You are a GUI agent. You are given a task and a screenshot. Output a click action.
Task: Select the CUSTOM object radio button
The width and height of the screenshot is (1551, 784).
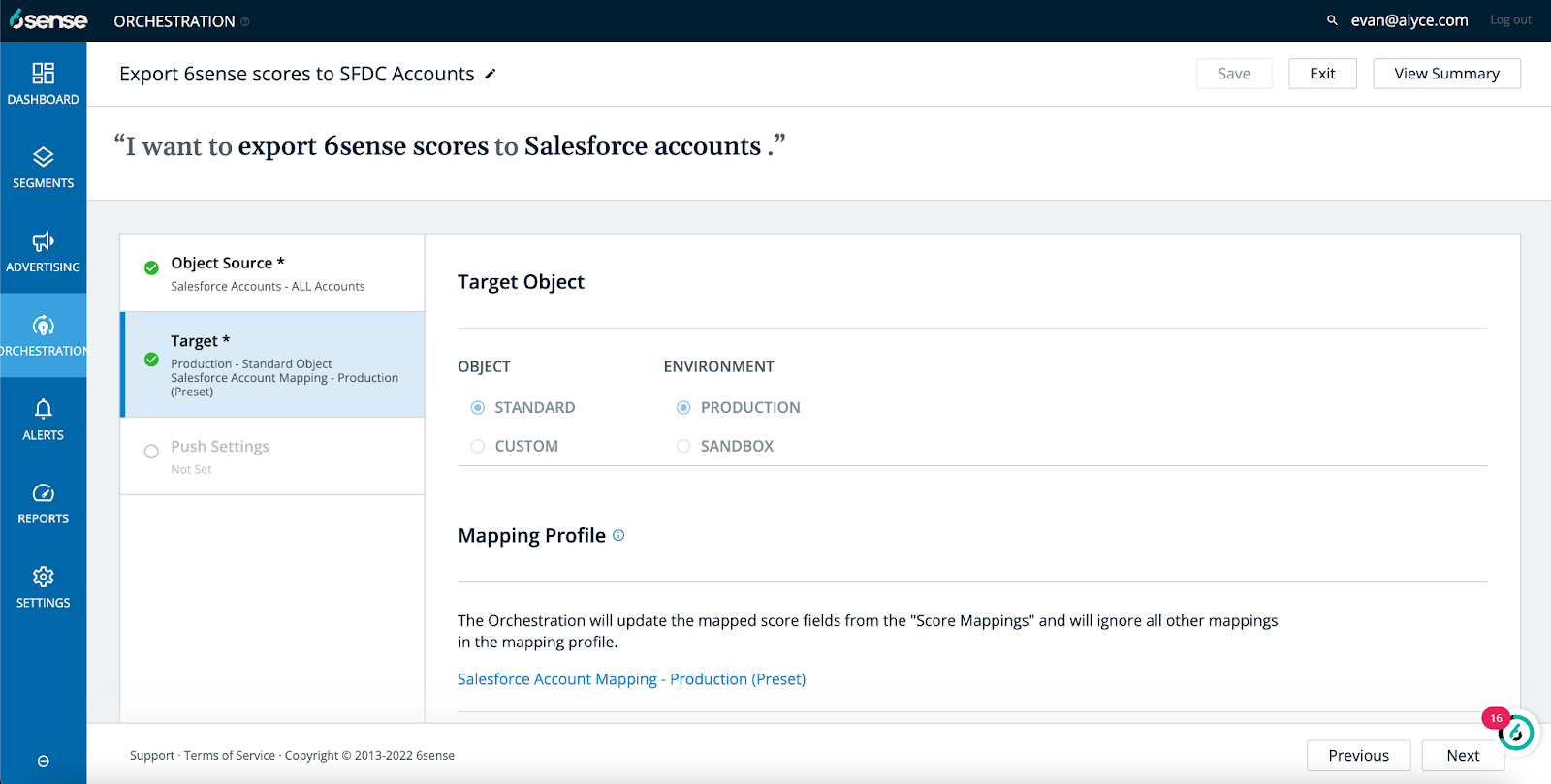tap(478, 447)
